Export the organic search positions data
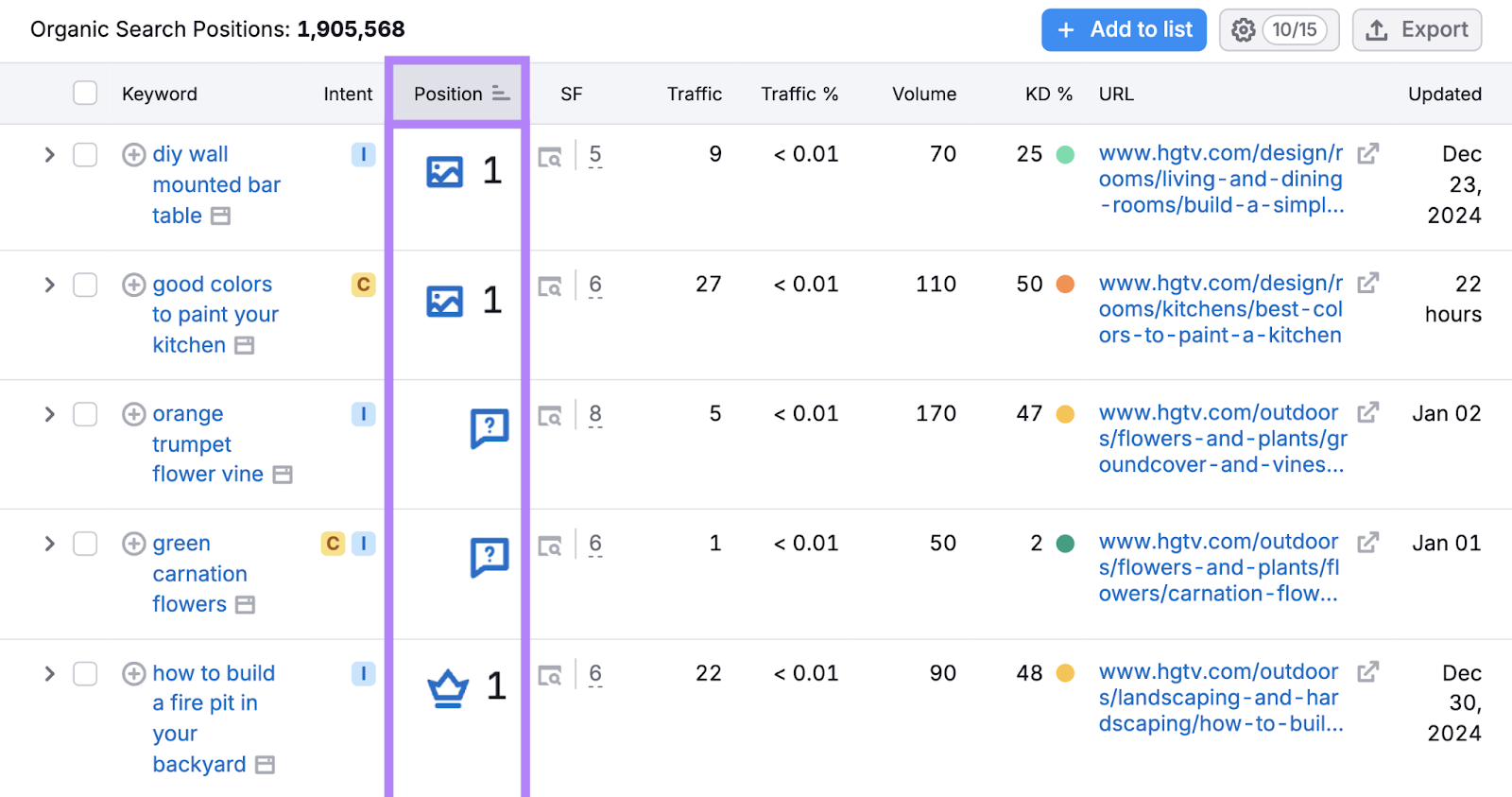The image size is (1512, 797). click(x=1417, y=30)
